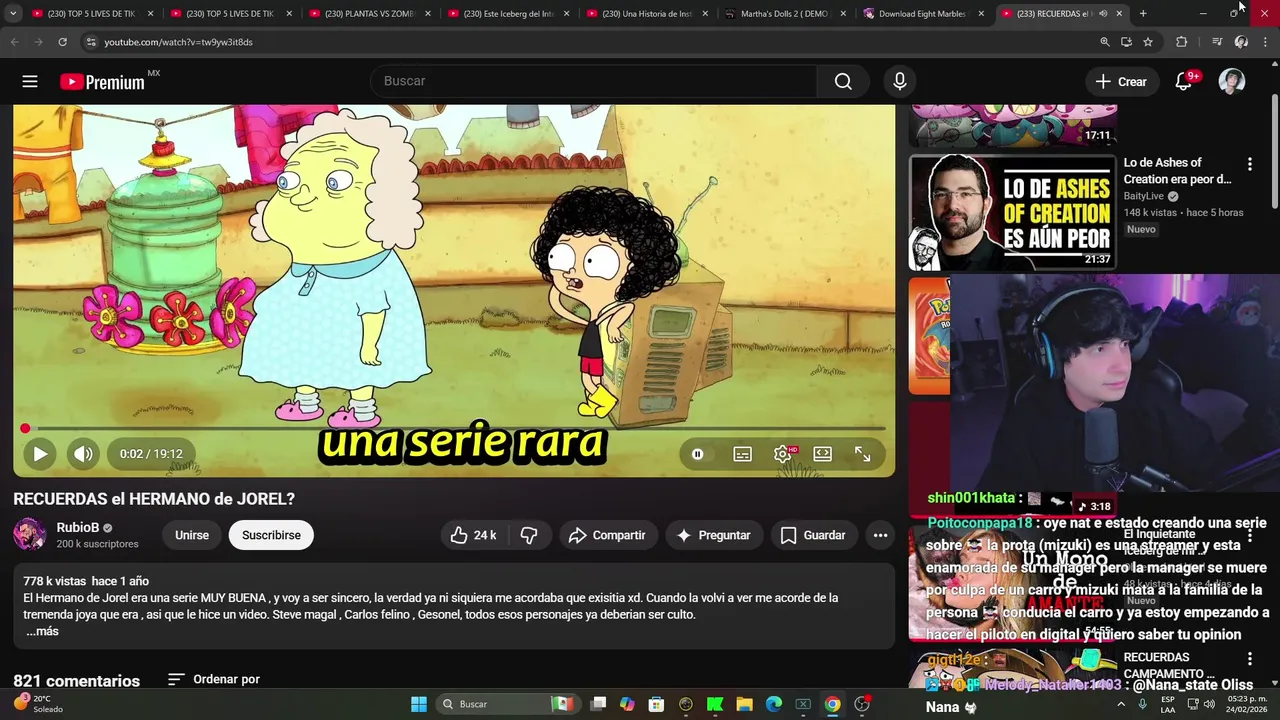
Task: Dislike the video
Action: 529,535
